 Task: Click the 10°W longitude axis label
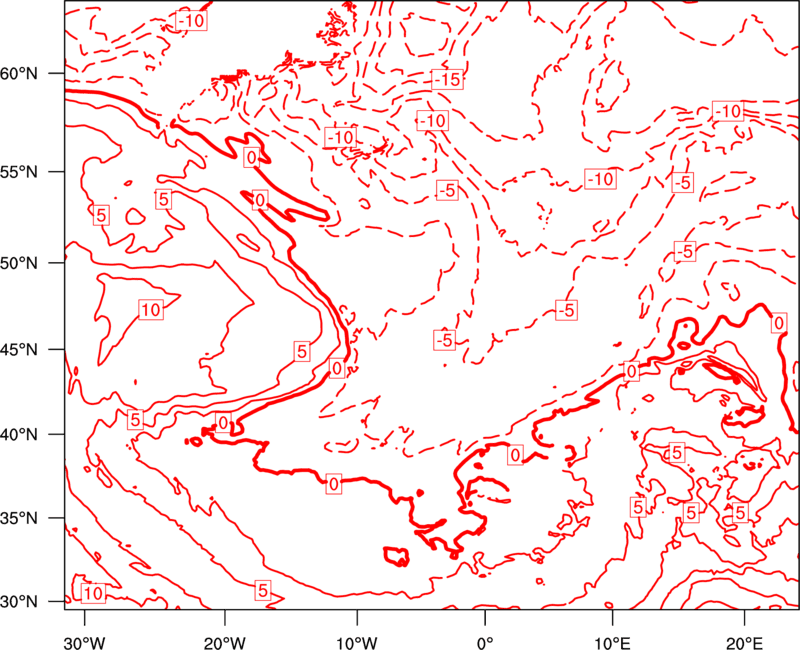click(x=357, y=642)
